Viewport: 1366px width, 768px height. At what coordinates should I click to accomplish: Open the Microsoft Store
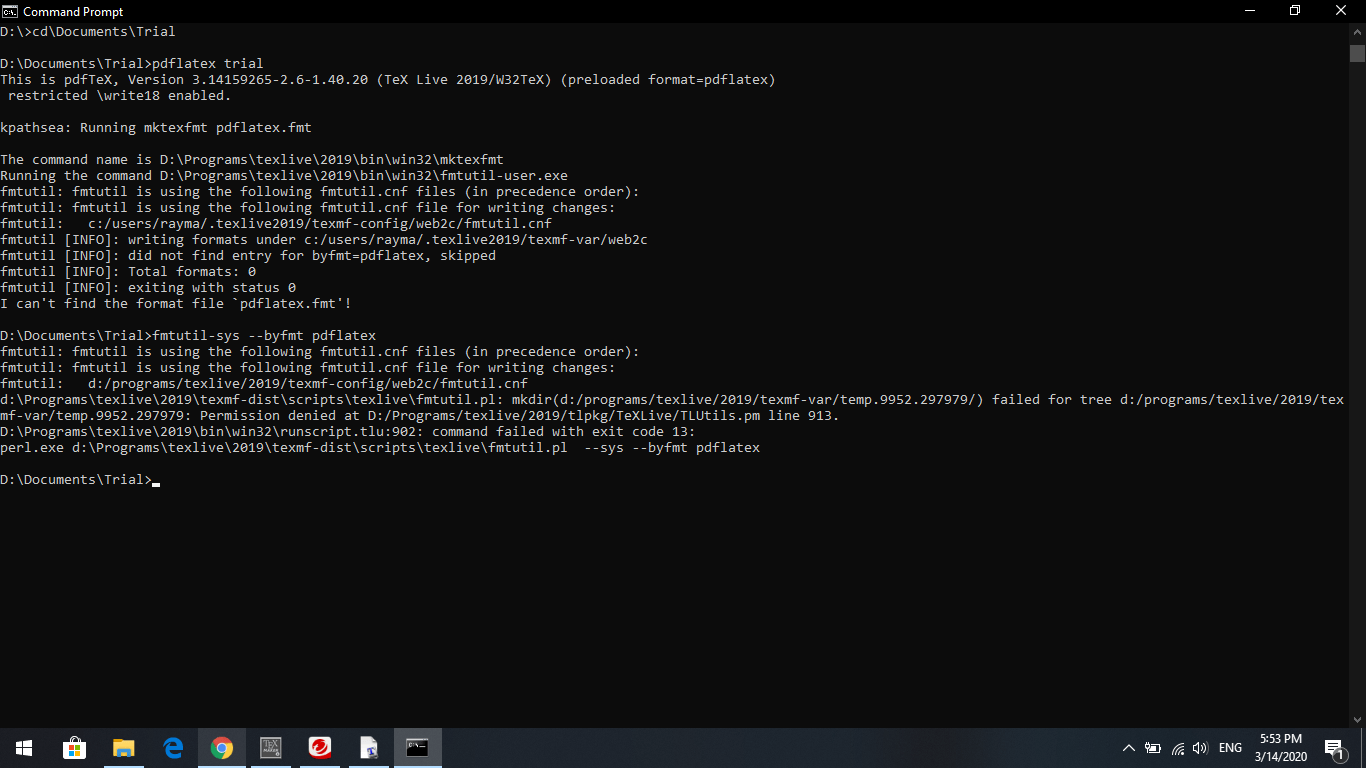(75, 747)
